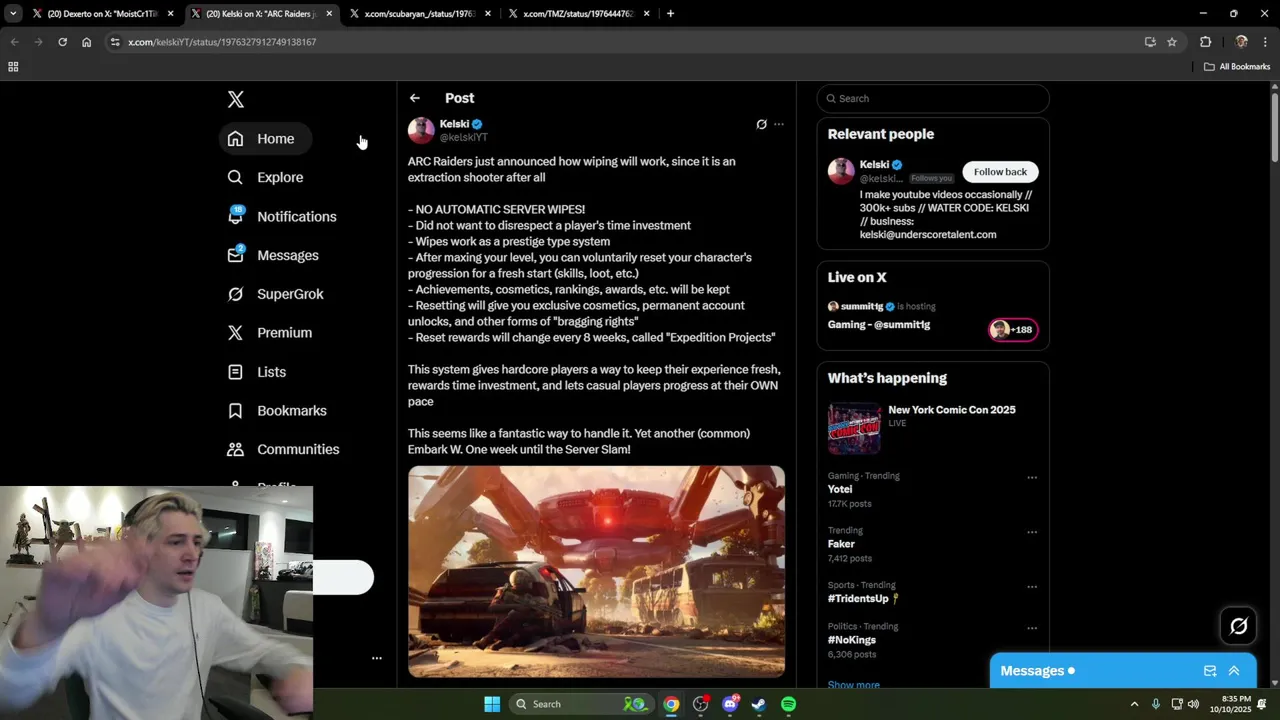Screen dimensions: 1280x720
Task: Open the summit1g live Gaming broadcast
Action: coord(879,325)
